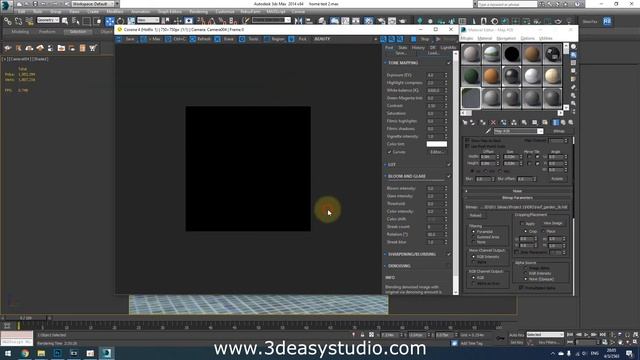This screenshot has height=360, width=640.
Task: Click the Reload bitmap button
Action: (476, 216)
